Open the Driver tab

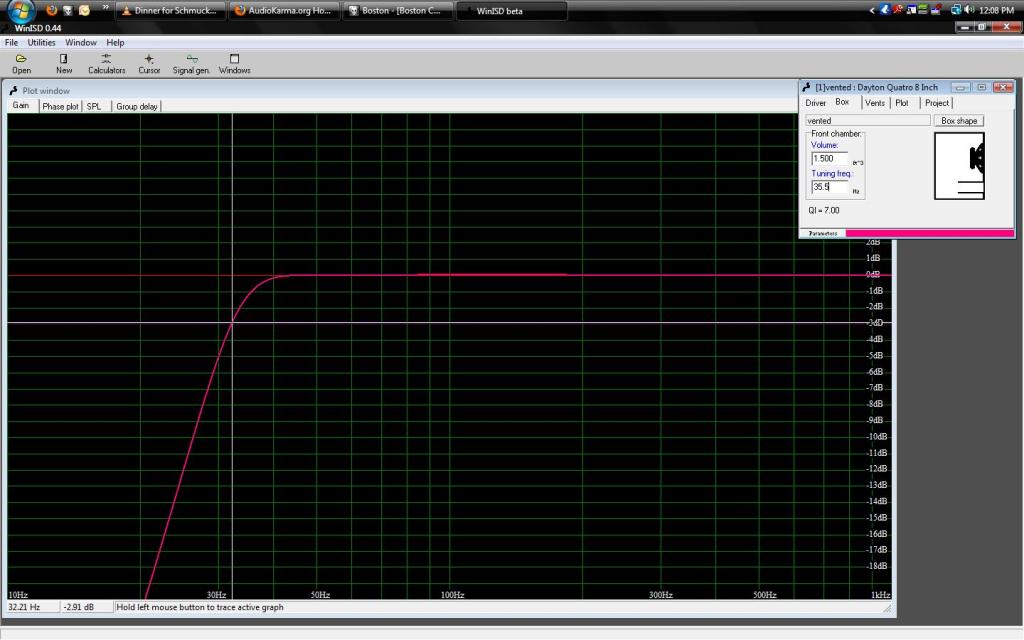[816, 103]
